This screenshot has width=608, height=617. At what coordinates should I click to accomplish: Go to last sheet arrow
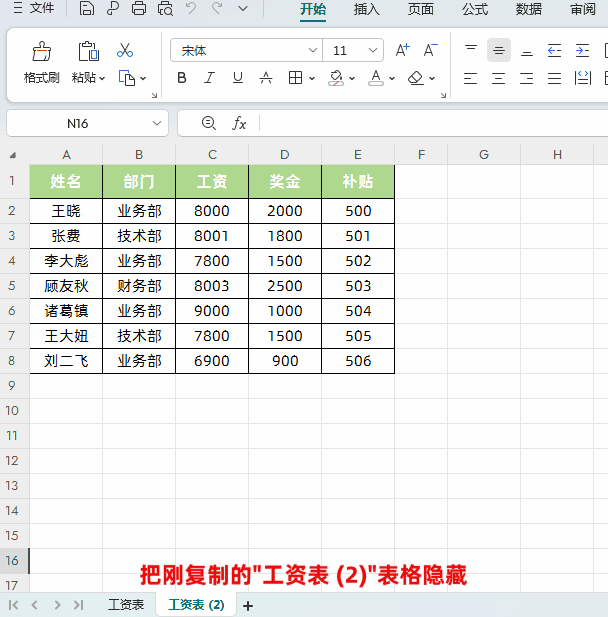pyautogui.click(x=79, y=605)
